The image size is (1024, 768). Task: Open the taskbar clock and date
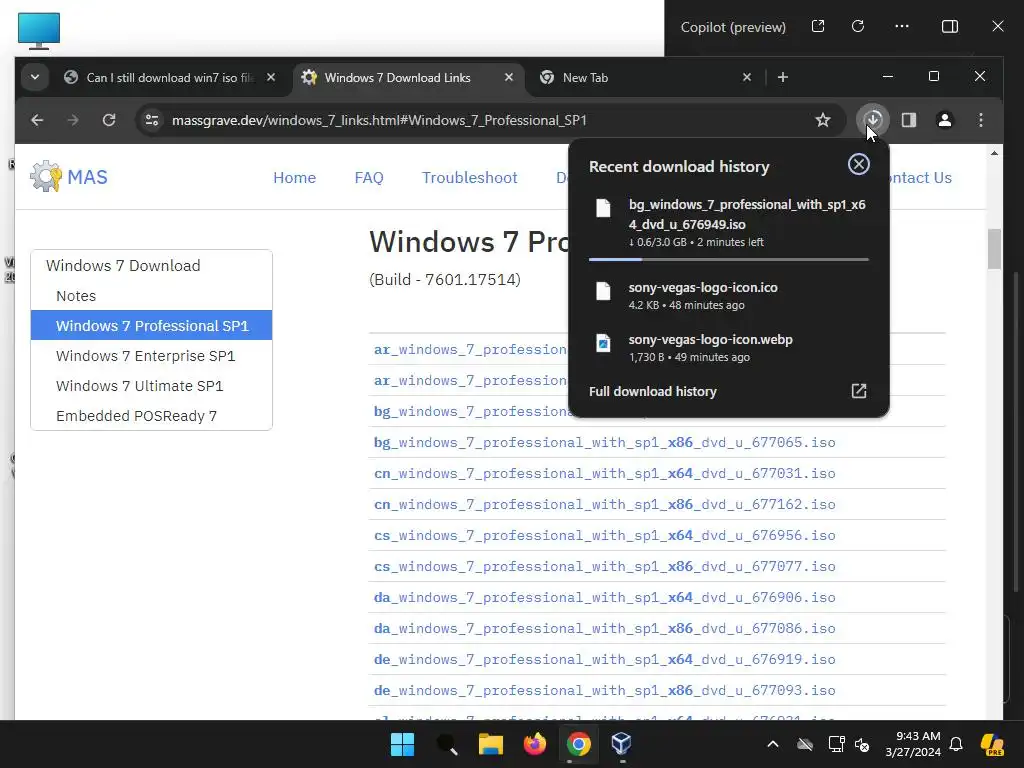click(913, 744)
